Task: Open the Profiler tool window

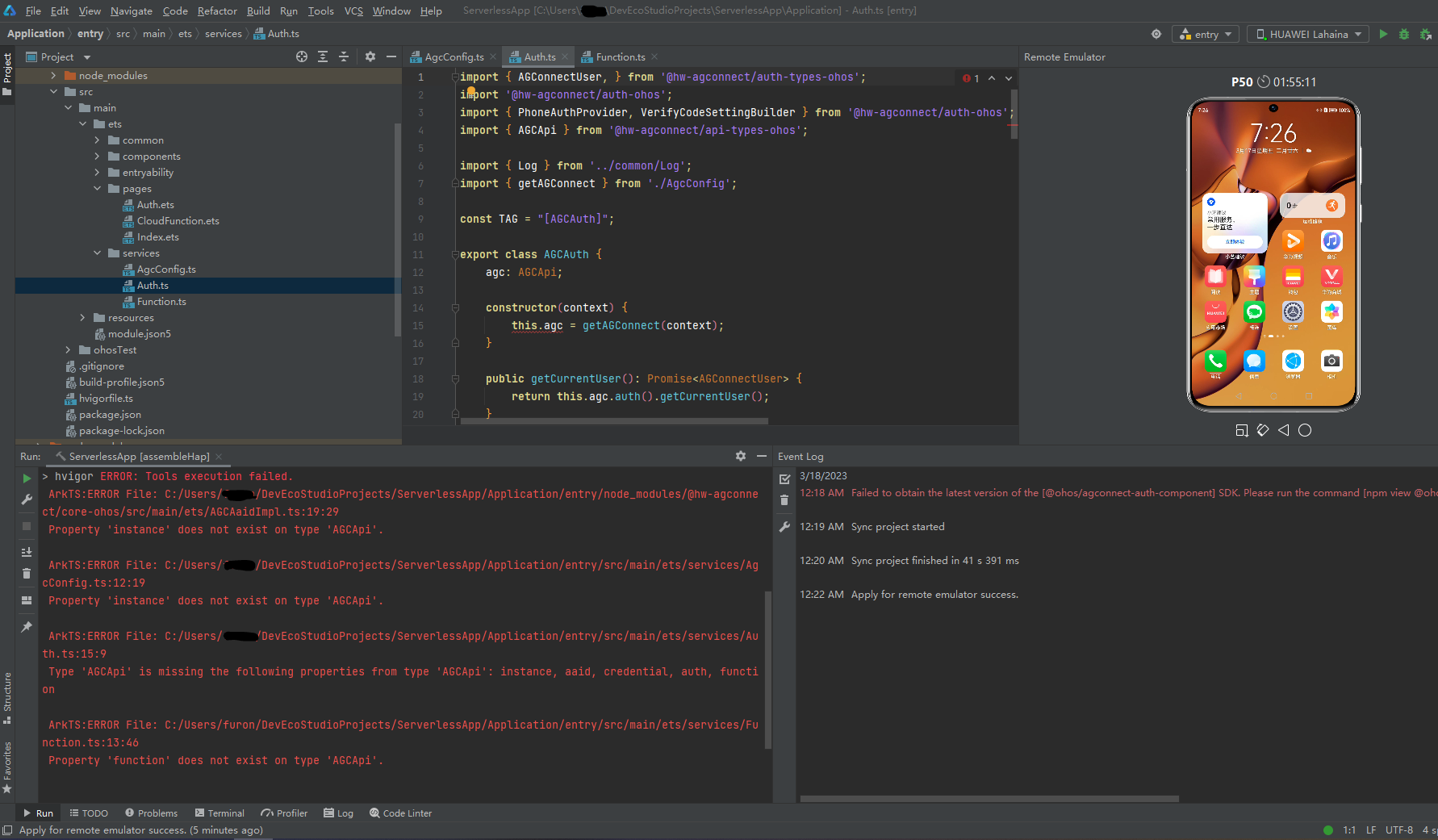Action: (x=284, y=813)
